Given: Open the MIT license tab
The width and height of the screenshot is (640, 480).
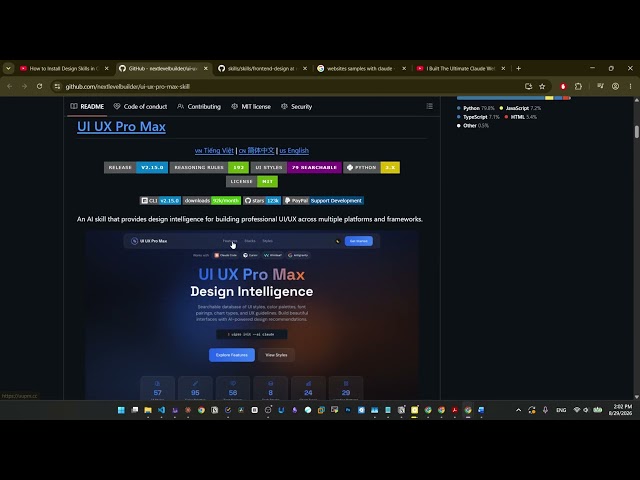Looking at the screenshot, I should 251,107.
